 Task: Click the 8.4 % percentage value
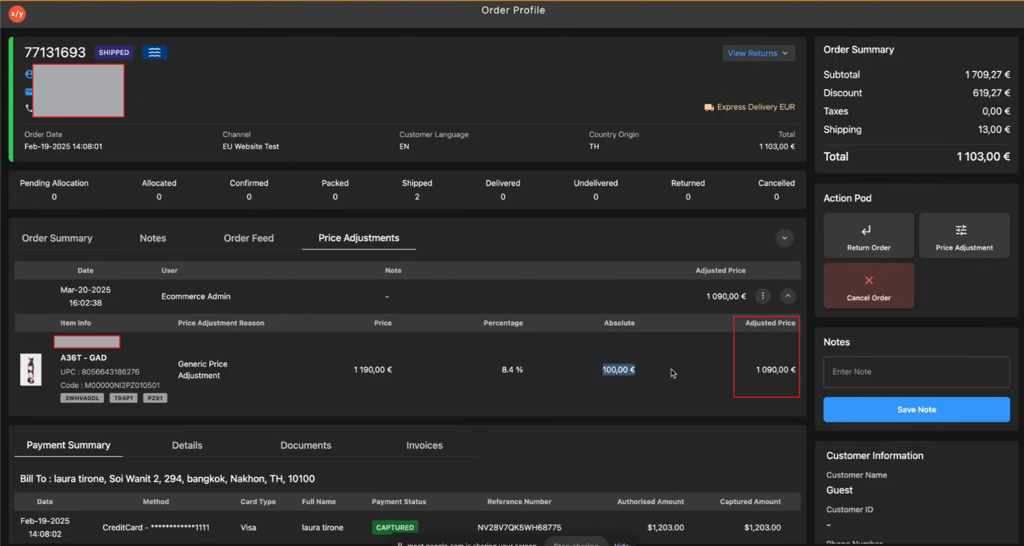[x=512, y=370]
